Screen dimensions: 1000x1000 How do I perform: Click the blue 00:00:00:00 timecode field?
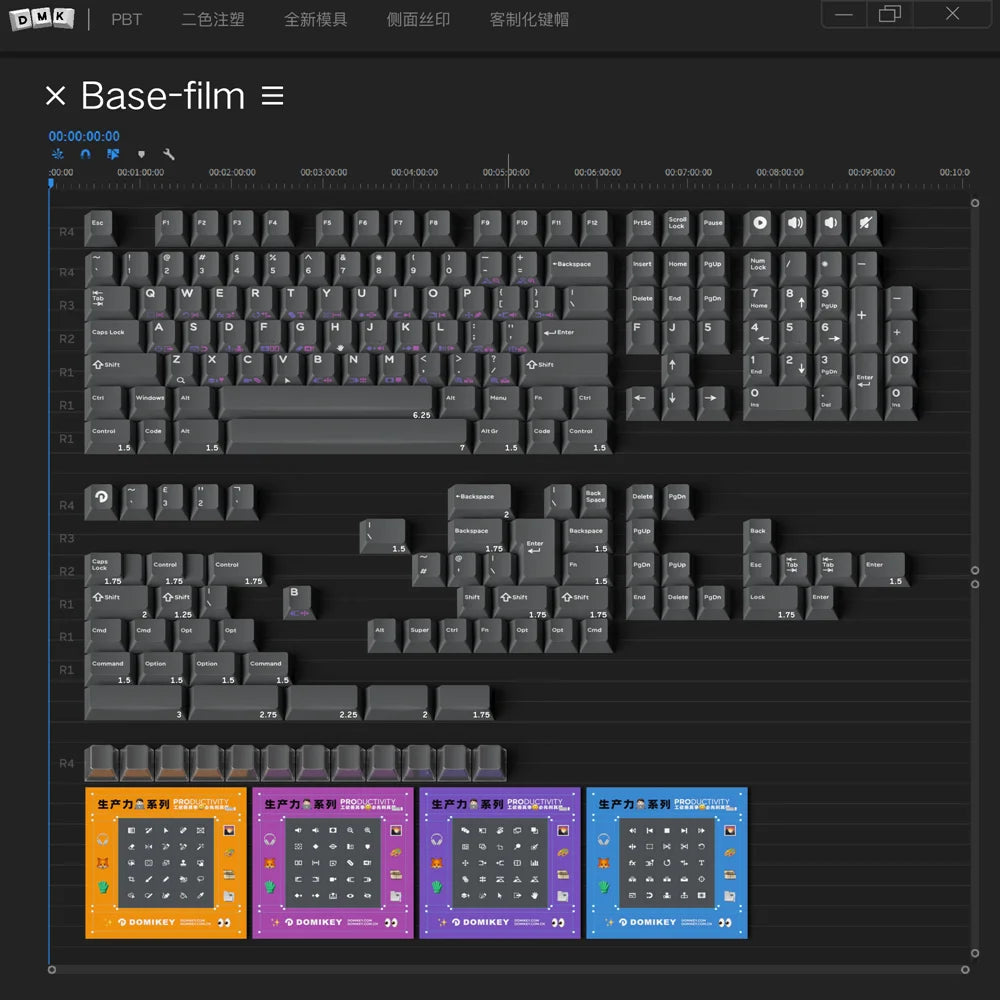tap(84, 136)
